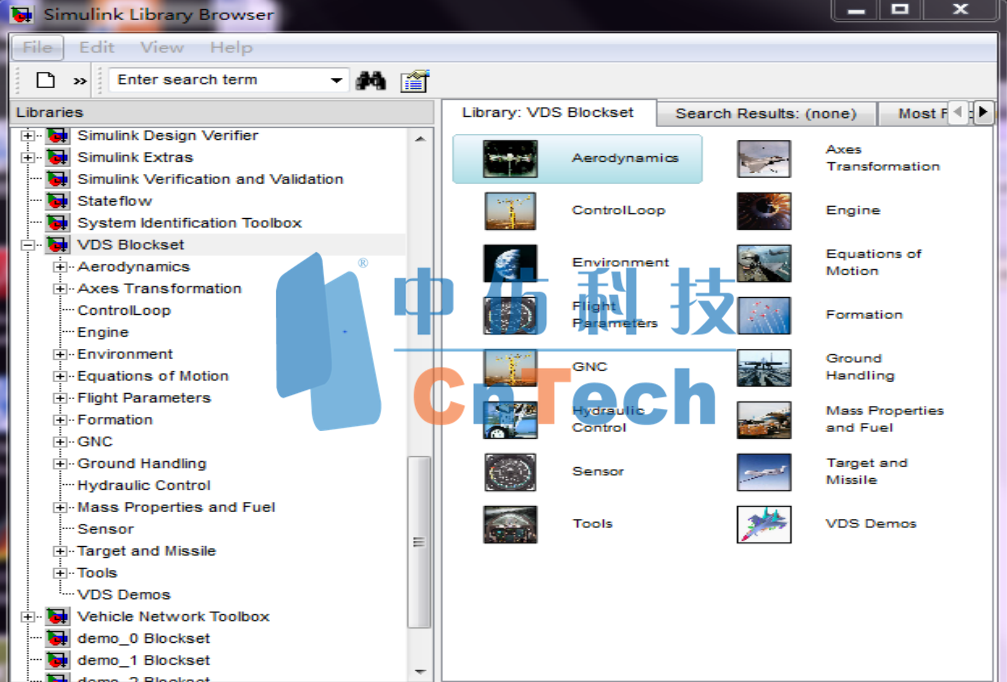Expand the Environment tree node
This screenshot has width=1007, height=682.
click(60, 354)
